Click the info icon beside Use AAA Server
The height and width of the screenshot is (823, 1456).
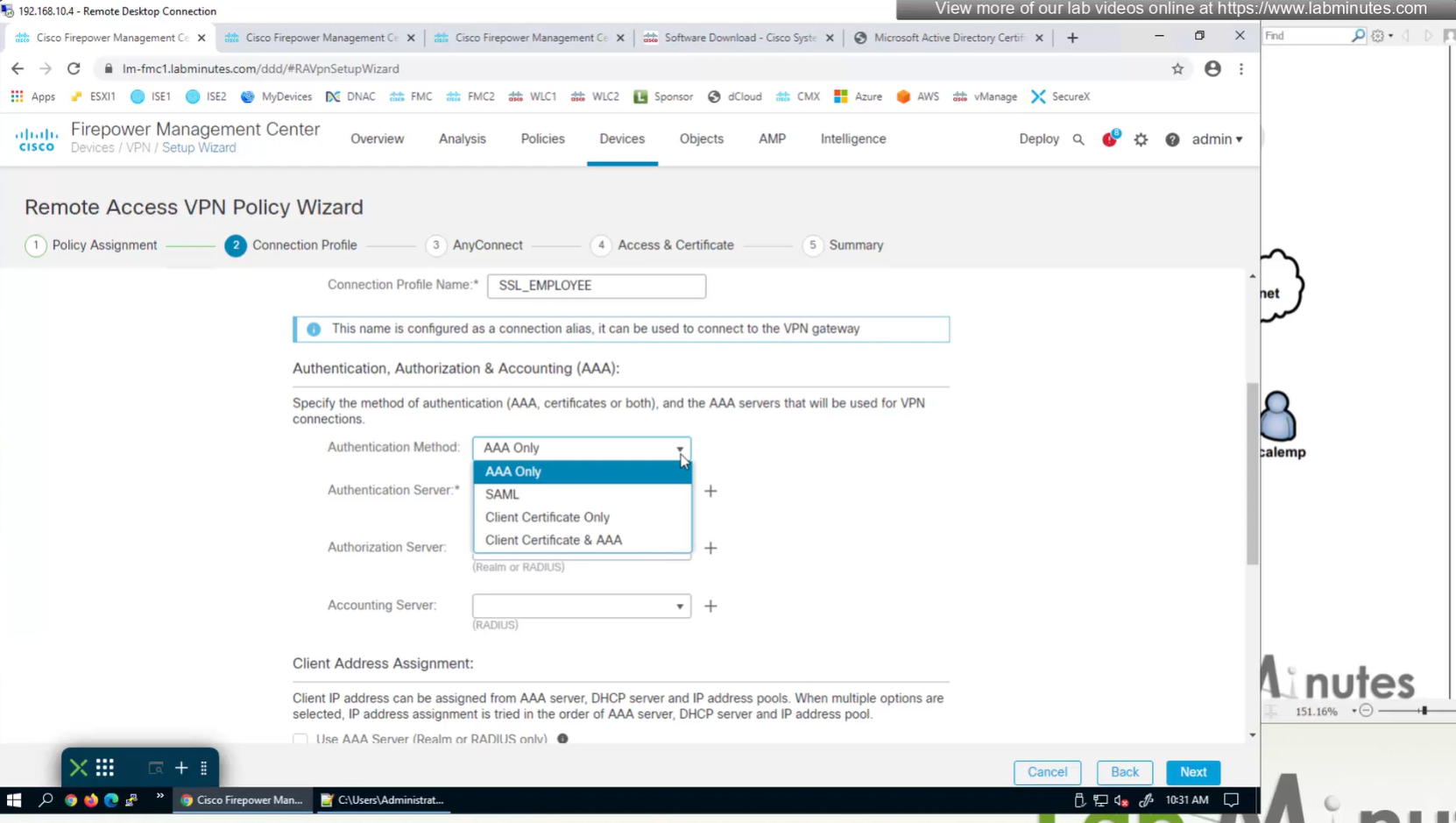[562, 739]
